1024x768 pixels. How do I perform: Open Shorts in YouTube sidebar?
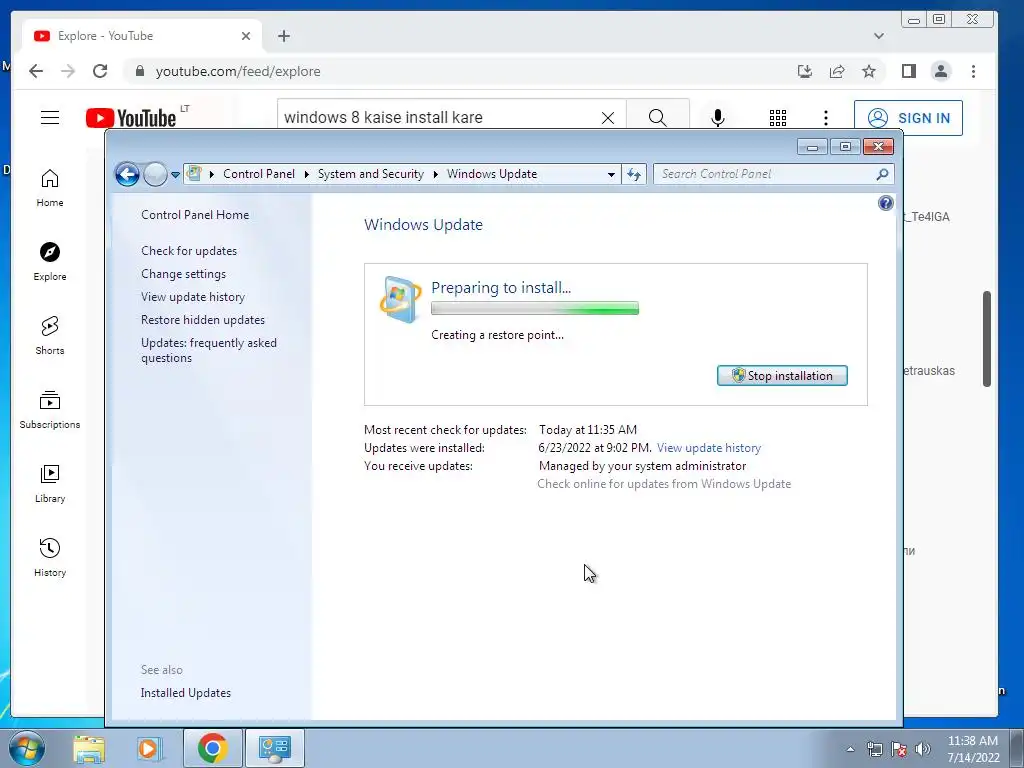[50, 336]
